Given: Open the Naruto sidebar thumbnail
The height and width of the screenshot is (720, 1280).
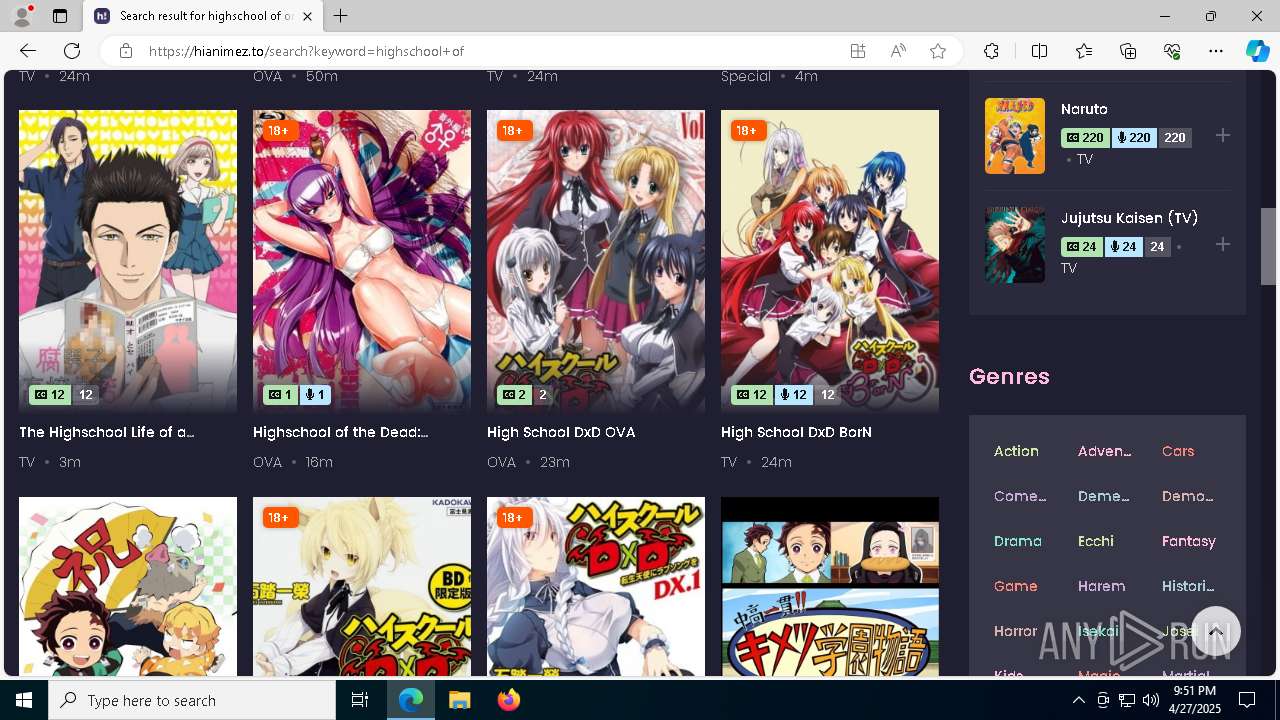Looking at the screenshot, I should 1015,136.
